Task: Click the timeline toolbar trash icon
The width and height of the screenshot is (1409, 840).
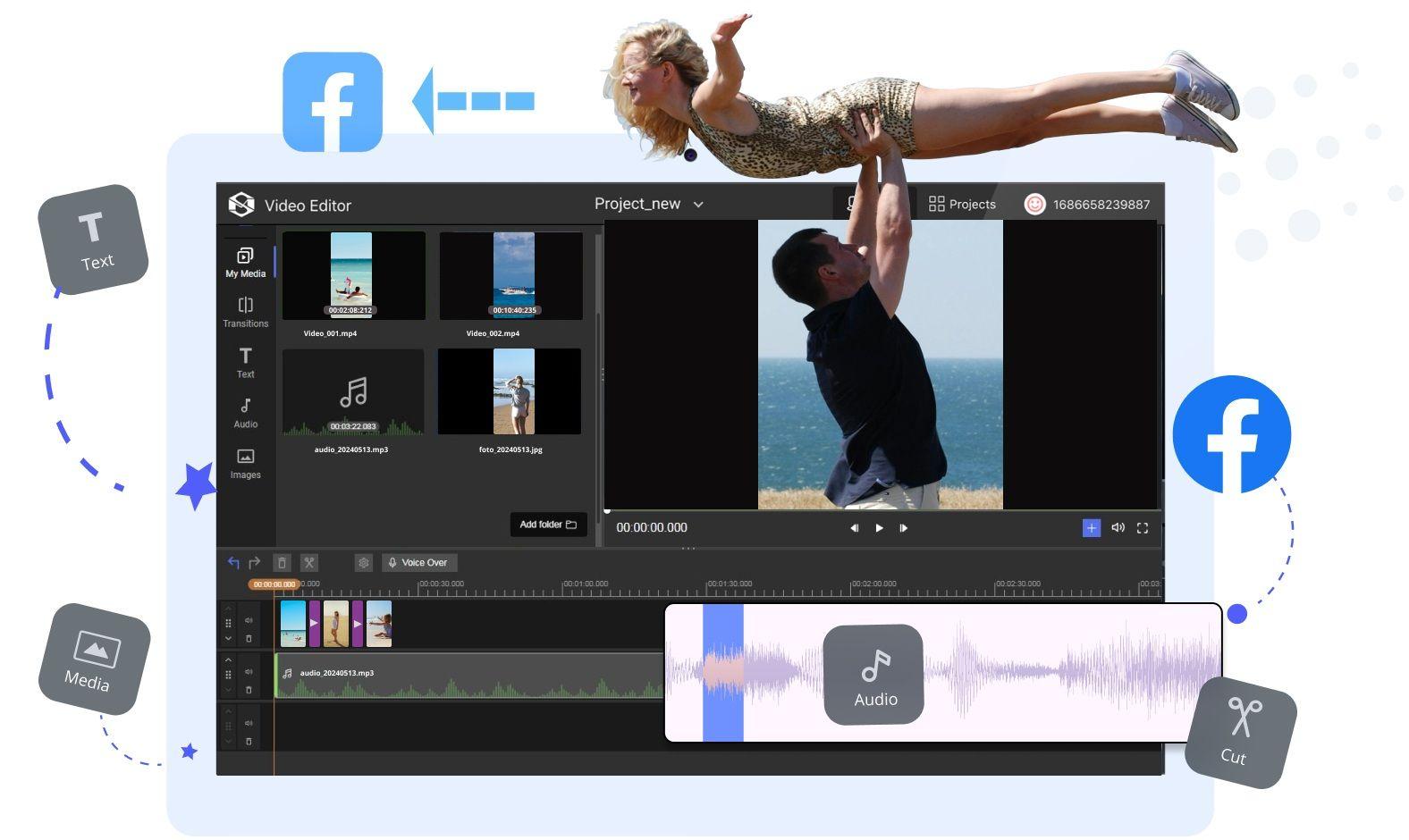Action: (282, 562)
